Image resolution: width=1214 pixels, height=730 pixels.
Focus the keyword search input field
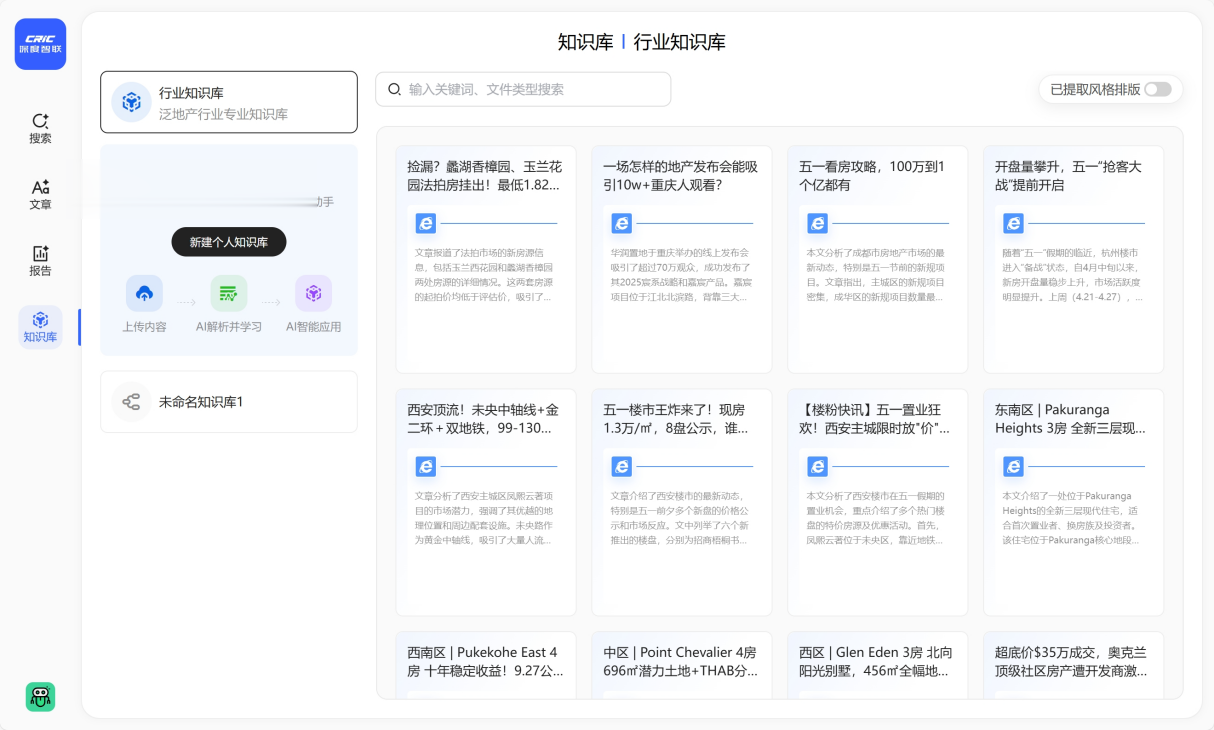click(x=523, y=89)
